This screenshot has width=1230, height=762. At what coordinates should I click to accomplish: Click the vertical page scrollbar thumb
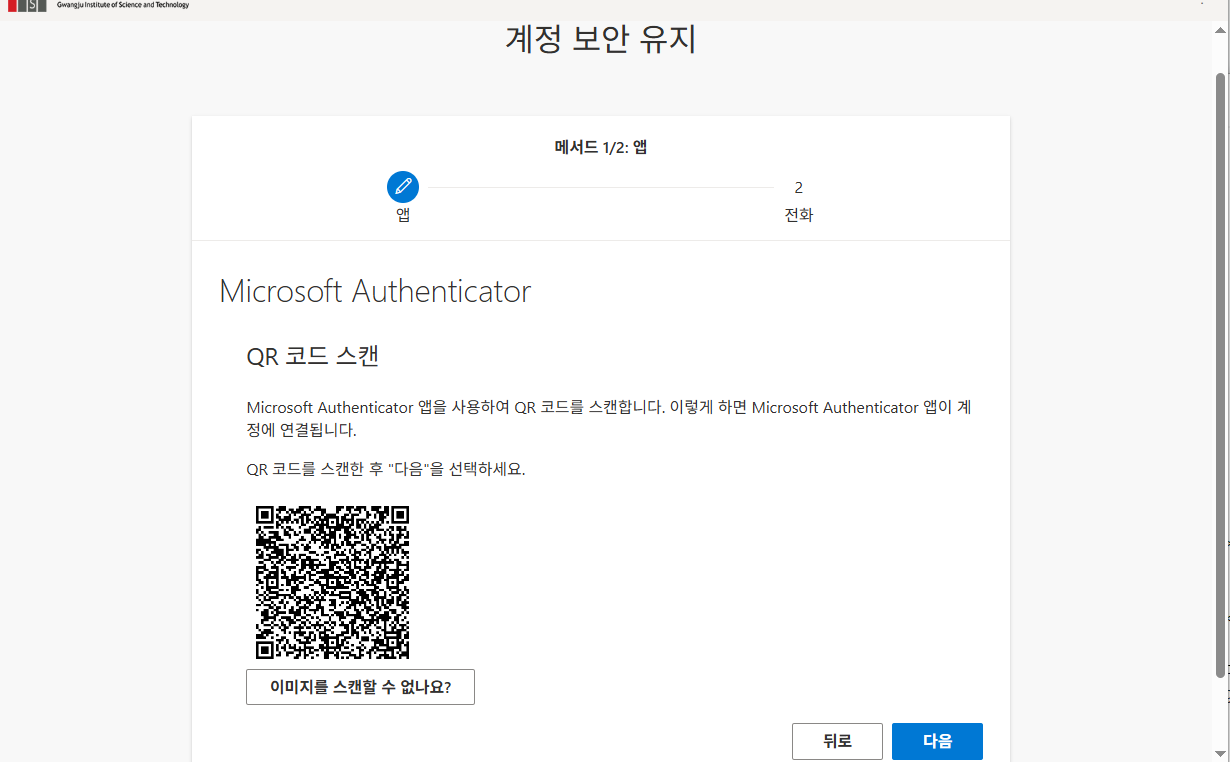[1220, 375]
